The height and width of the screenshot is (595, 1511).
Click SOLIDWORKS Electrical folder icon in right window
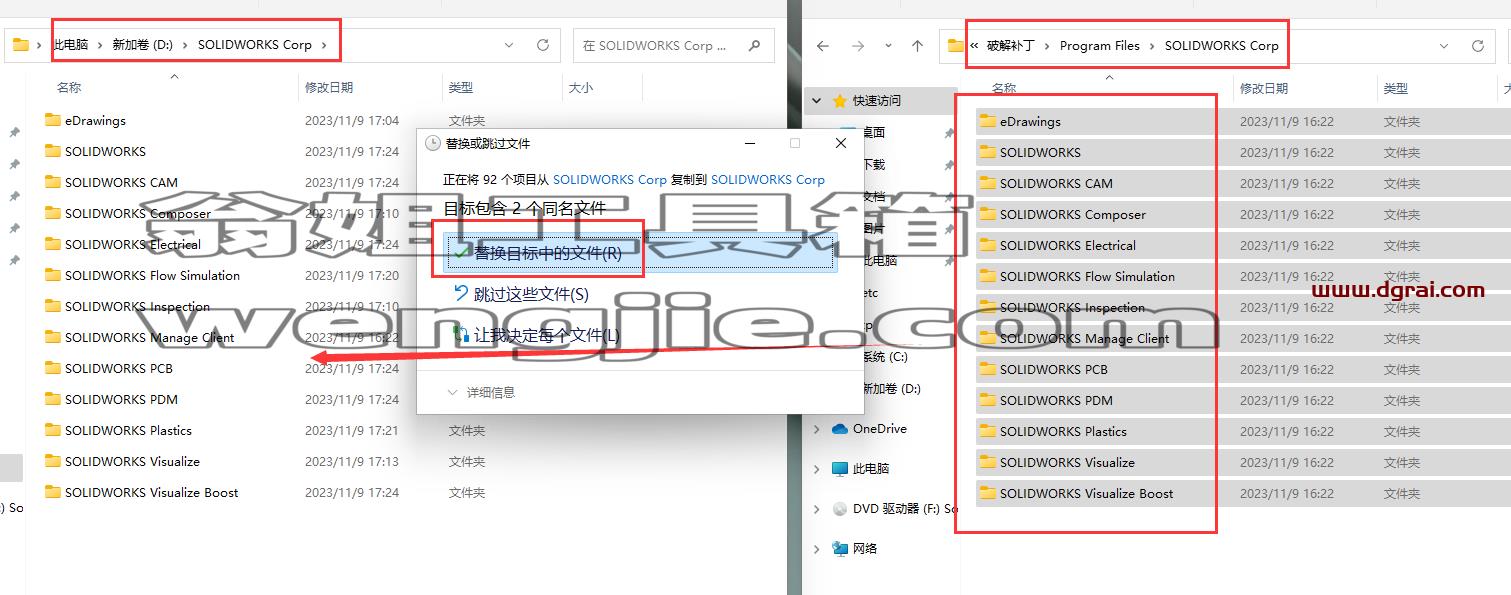coord(988,245)
